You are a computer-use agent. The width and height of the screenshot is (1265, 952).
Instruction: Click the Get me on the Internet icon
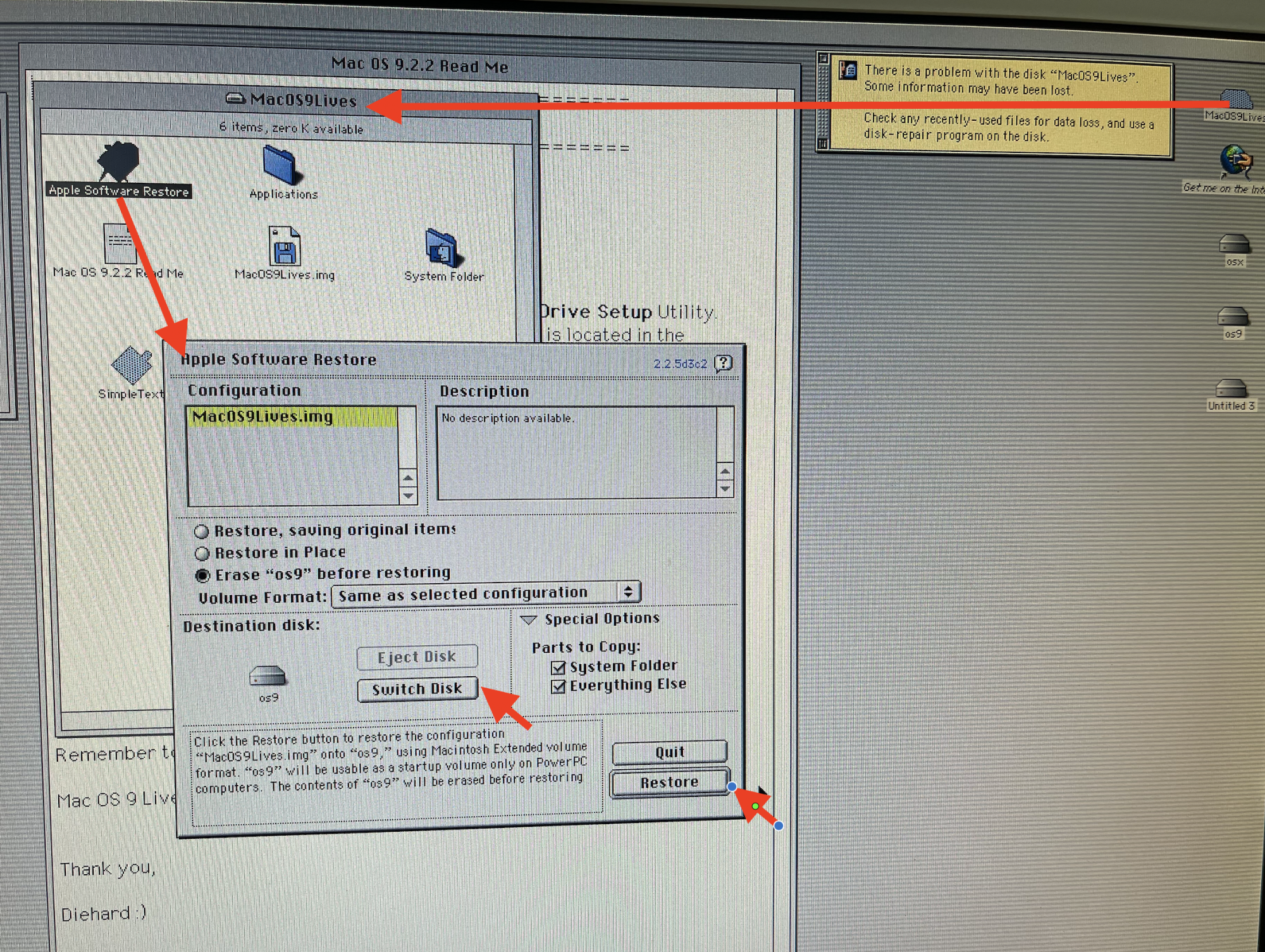[1237, 161]
